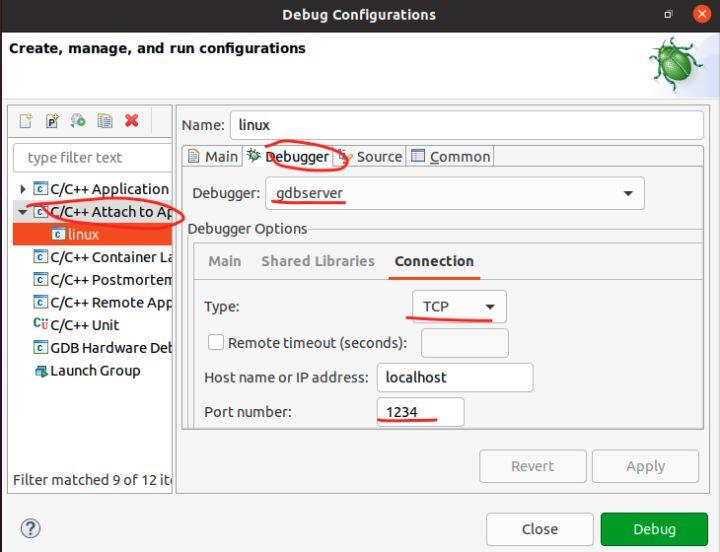720x552 pixels.
Task: Switch to the Common tab
Action: coord(451,156)
